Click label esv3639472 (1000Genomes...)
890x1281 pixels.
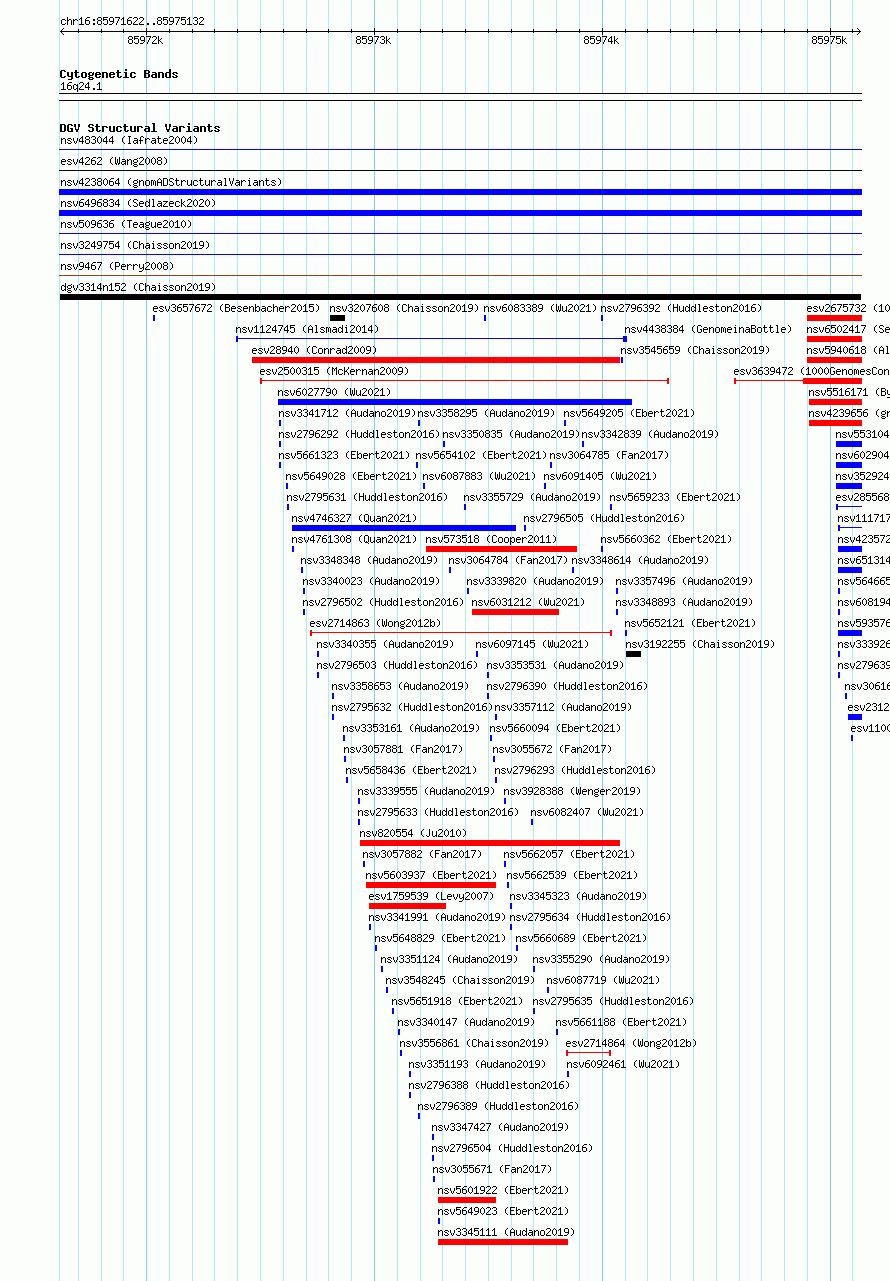812,371
